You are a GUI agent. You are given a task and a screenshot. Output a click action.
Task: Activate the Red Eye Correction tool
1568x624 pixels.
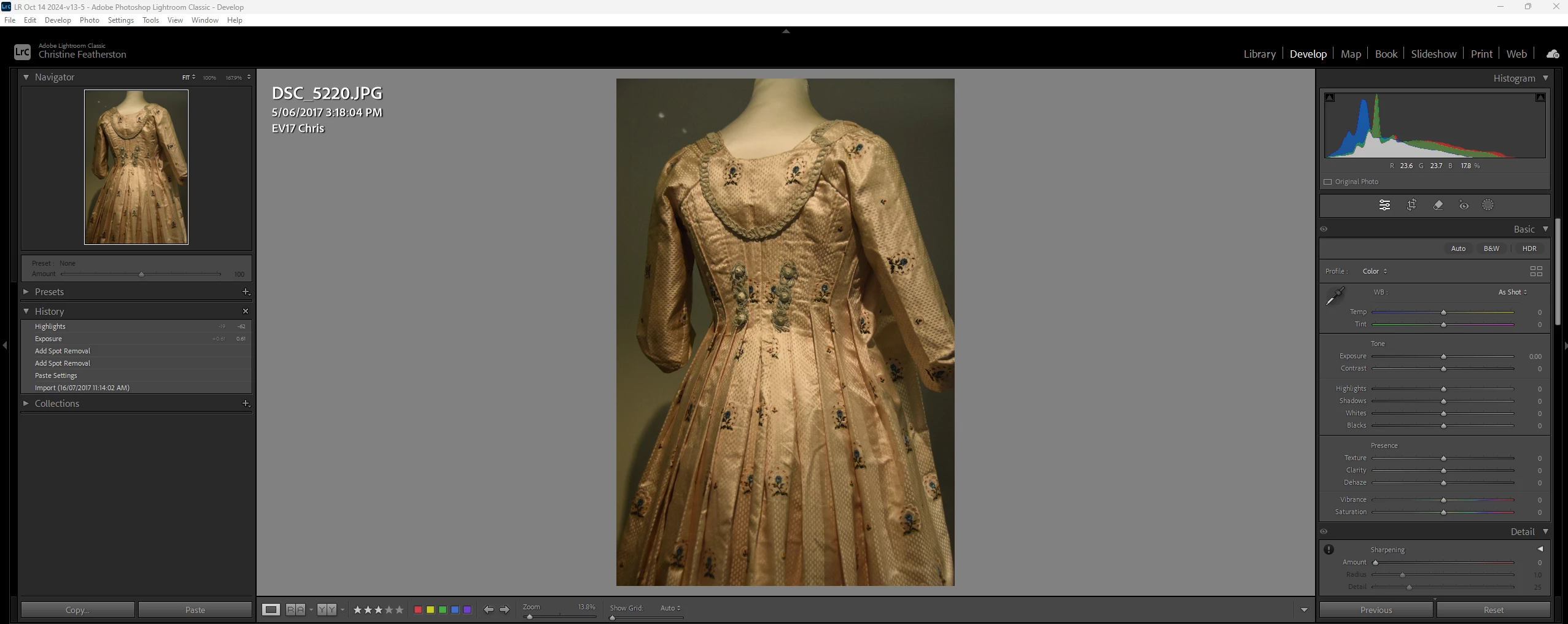(x=1464, y=206)
